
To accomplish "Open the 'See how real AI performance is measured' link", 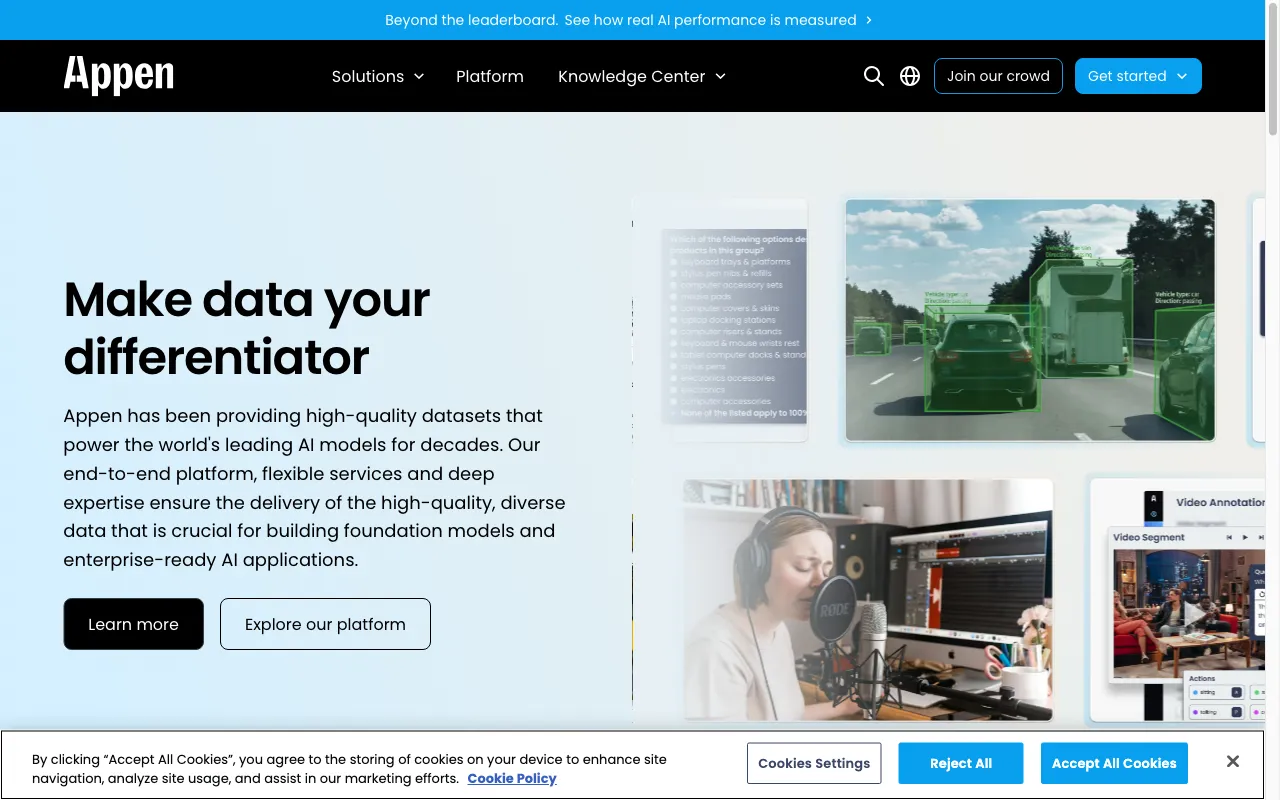I will [710, 20].
